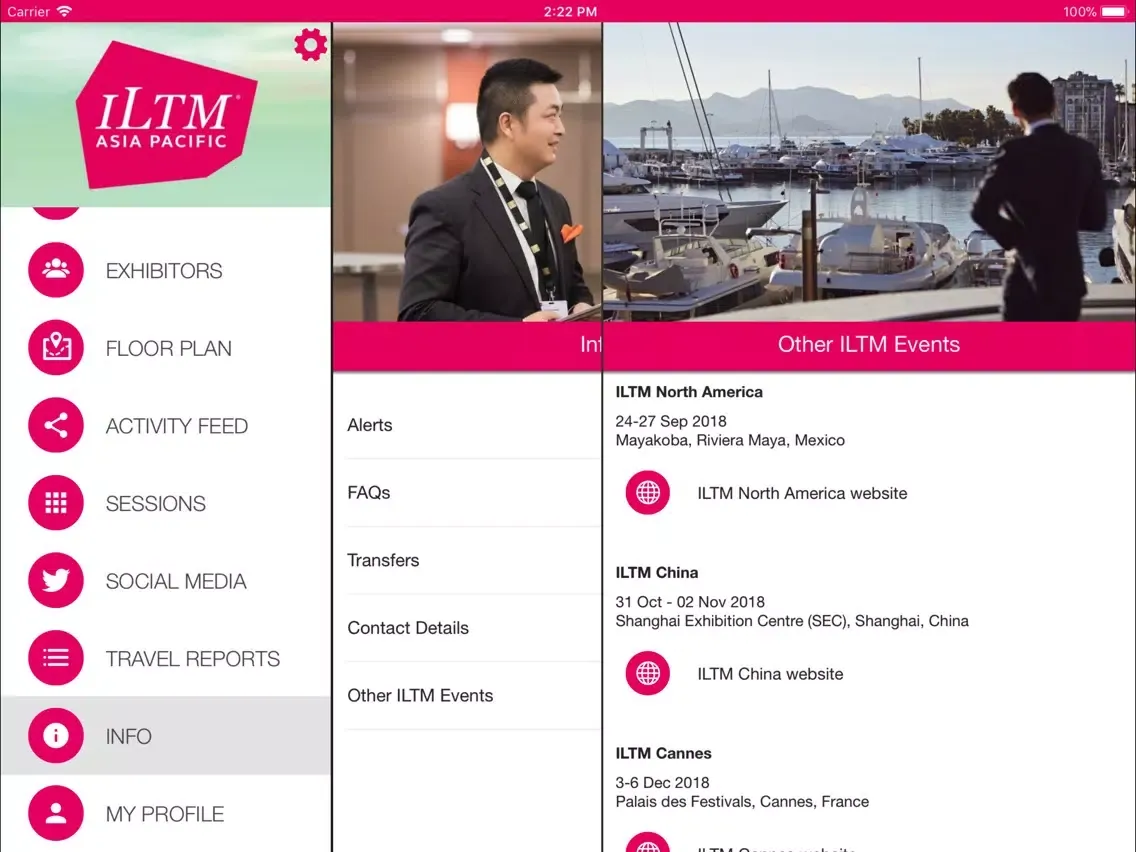Viewport: 1136px width, 852px height.
Task: Tap the Exhibitors people icon
Action: coord(56,270)
